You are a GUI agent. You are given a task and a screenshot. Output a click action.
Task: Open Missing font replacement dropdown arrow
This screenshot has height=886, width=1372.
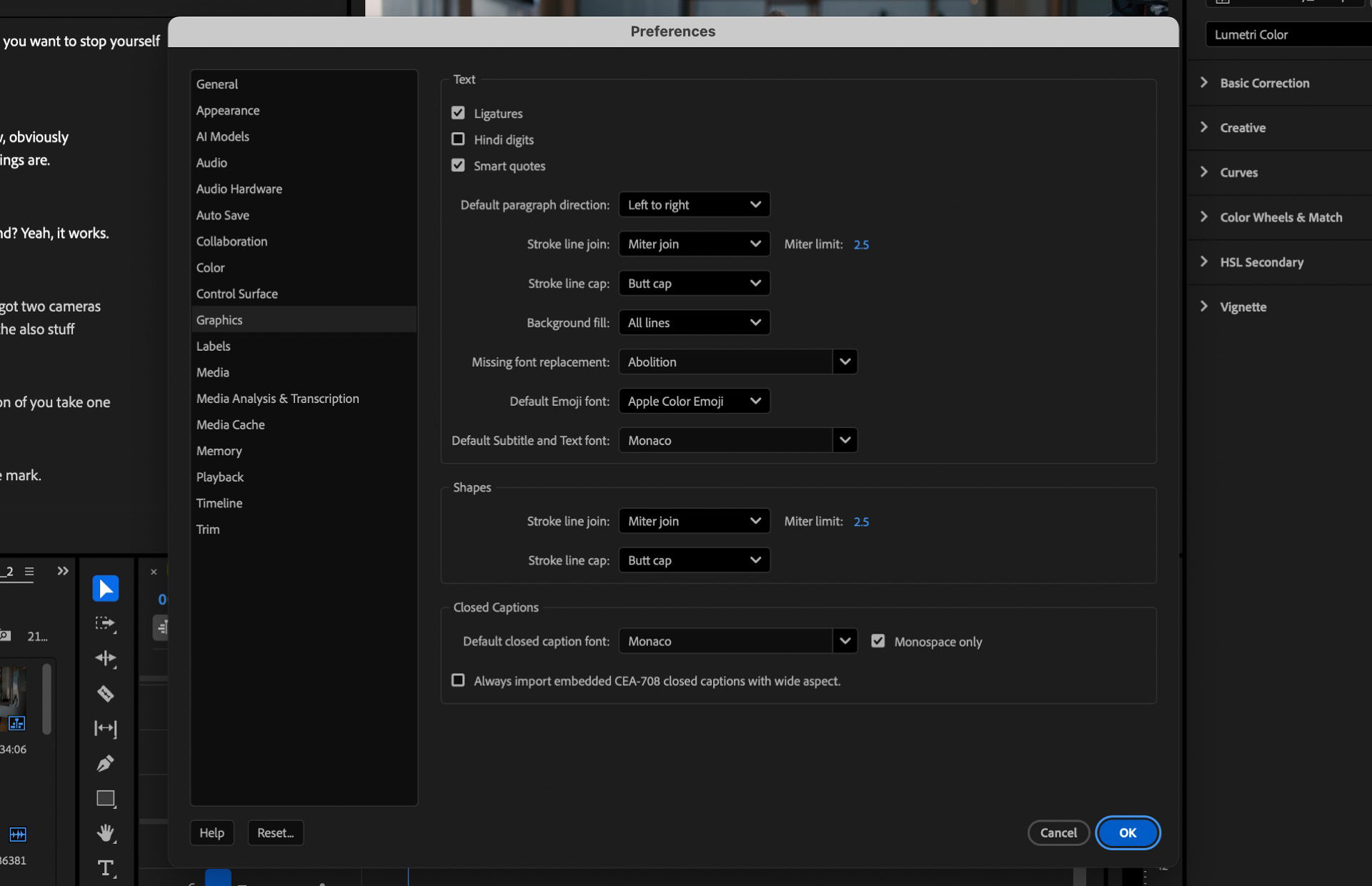[x=845, y=362]
